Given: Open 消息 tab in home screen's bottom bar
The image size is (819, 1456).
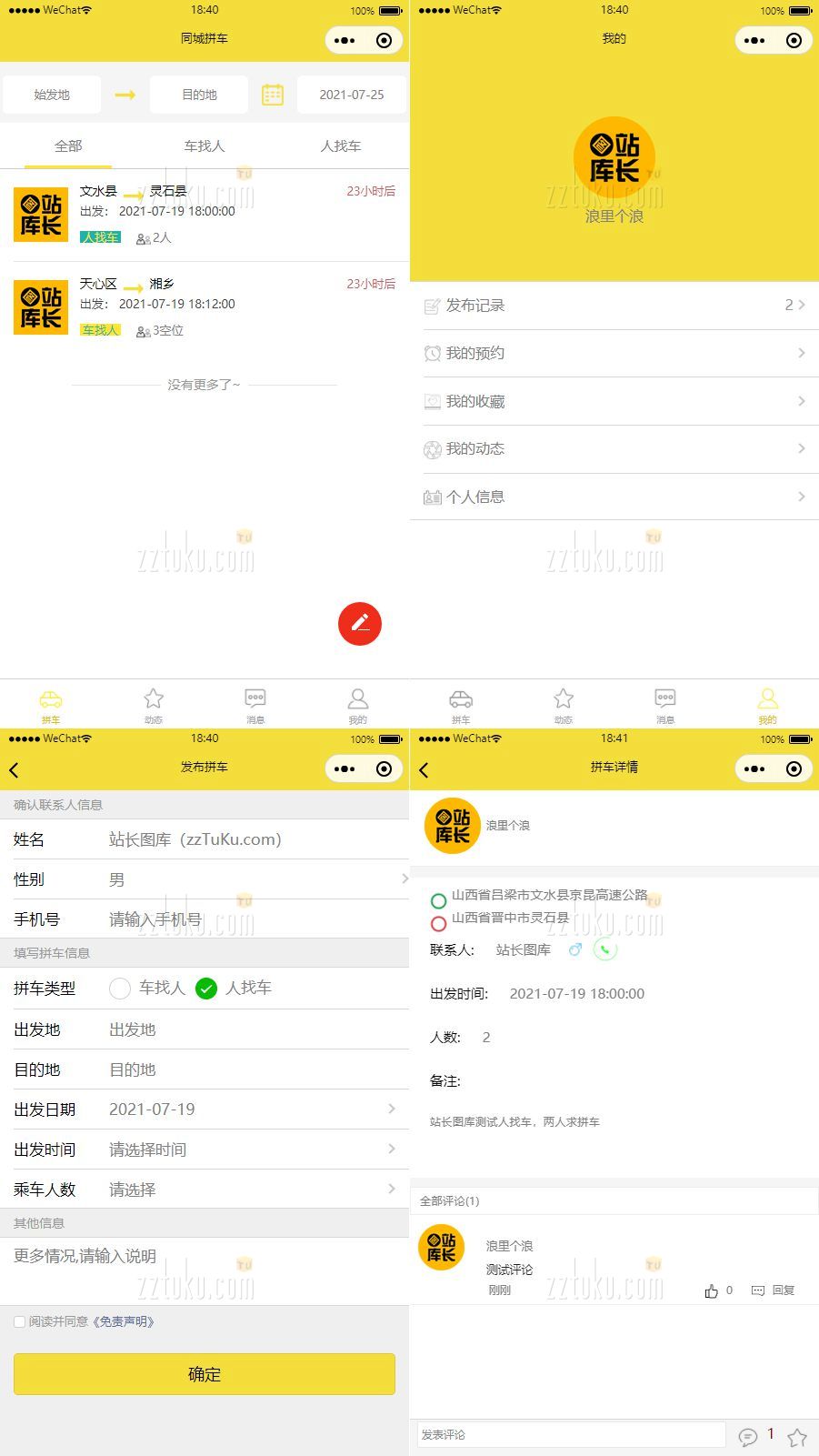Looking at the screenshot, I should (255, 706).
